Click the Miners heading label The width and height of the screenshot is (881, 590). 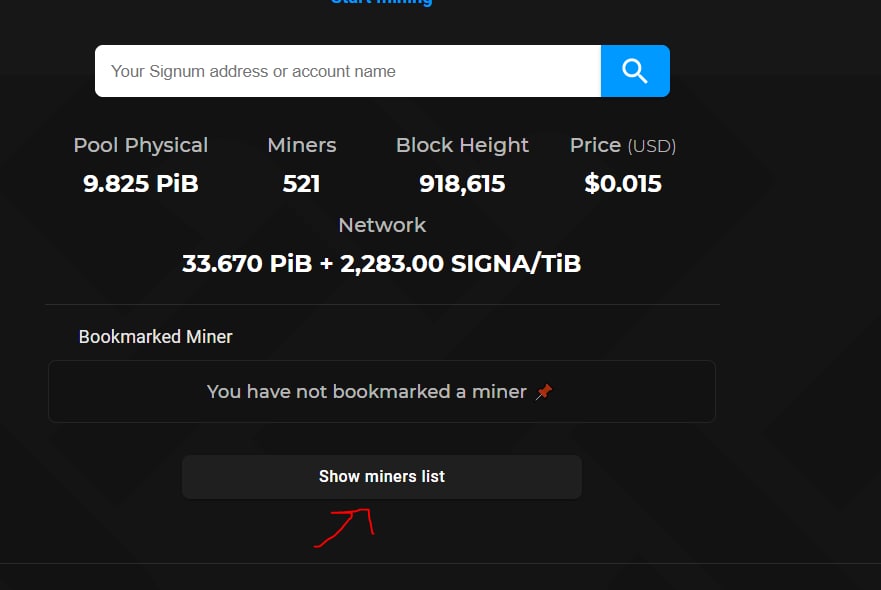tap(302, 145)
